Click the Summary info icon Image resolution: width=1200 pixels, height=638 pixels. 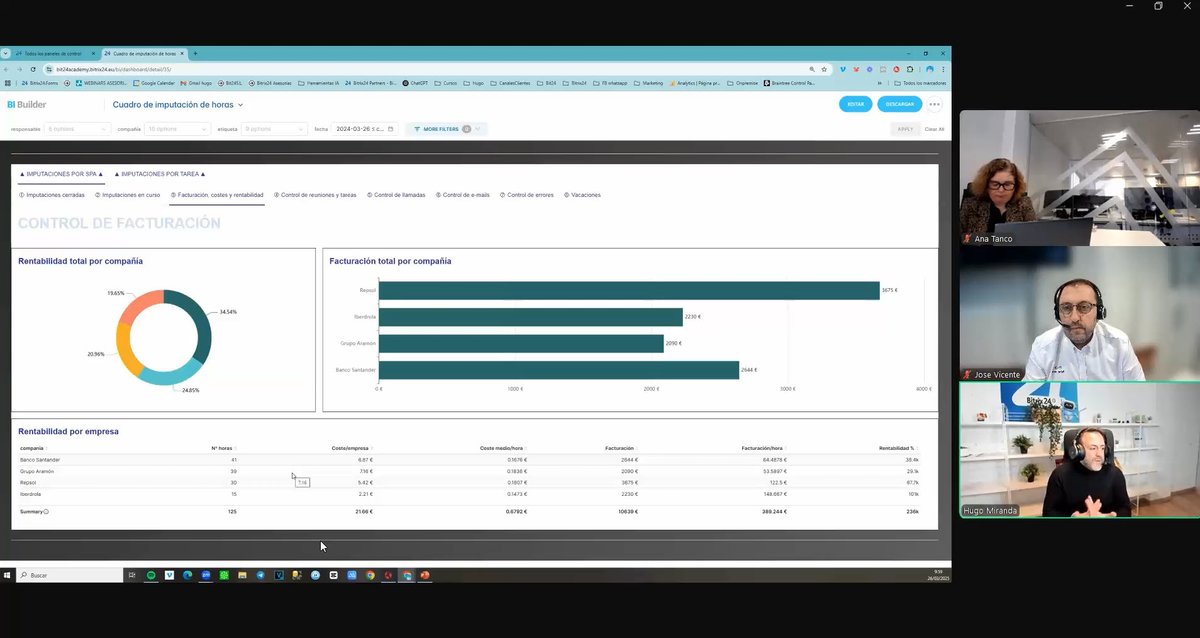click(46, 511)
